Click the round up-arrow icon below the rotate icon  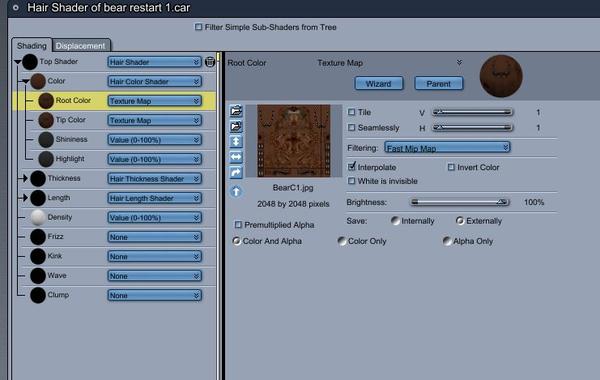[x=236, y=191]
